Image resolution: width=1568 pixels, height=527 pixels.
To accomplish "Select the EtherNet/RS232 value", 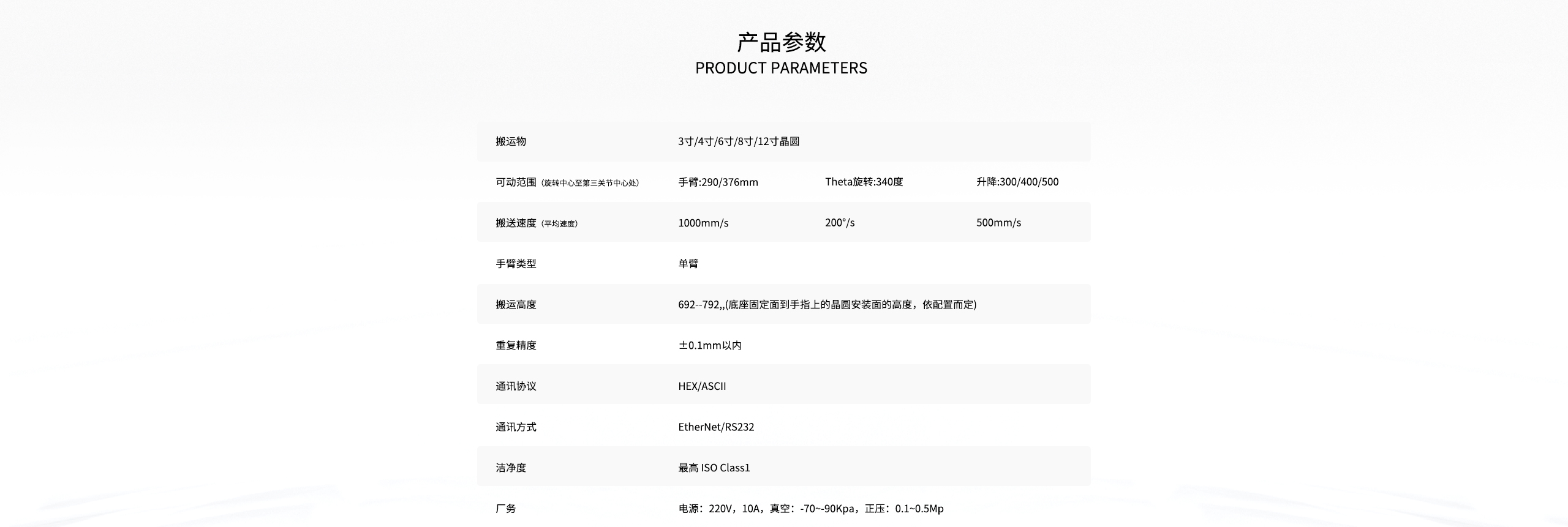I will tap(716, 427).
